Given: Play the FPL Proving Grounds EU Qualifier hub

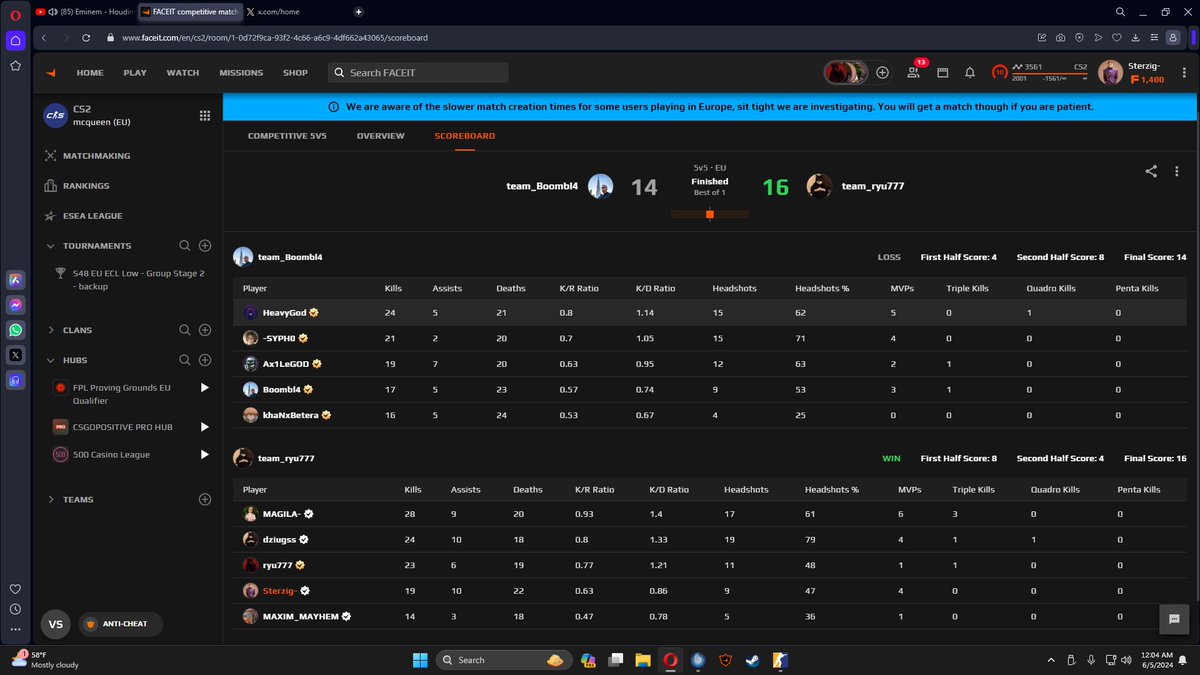Looking at the screenshot, I should [204, 388].
